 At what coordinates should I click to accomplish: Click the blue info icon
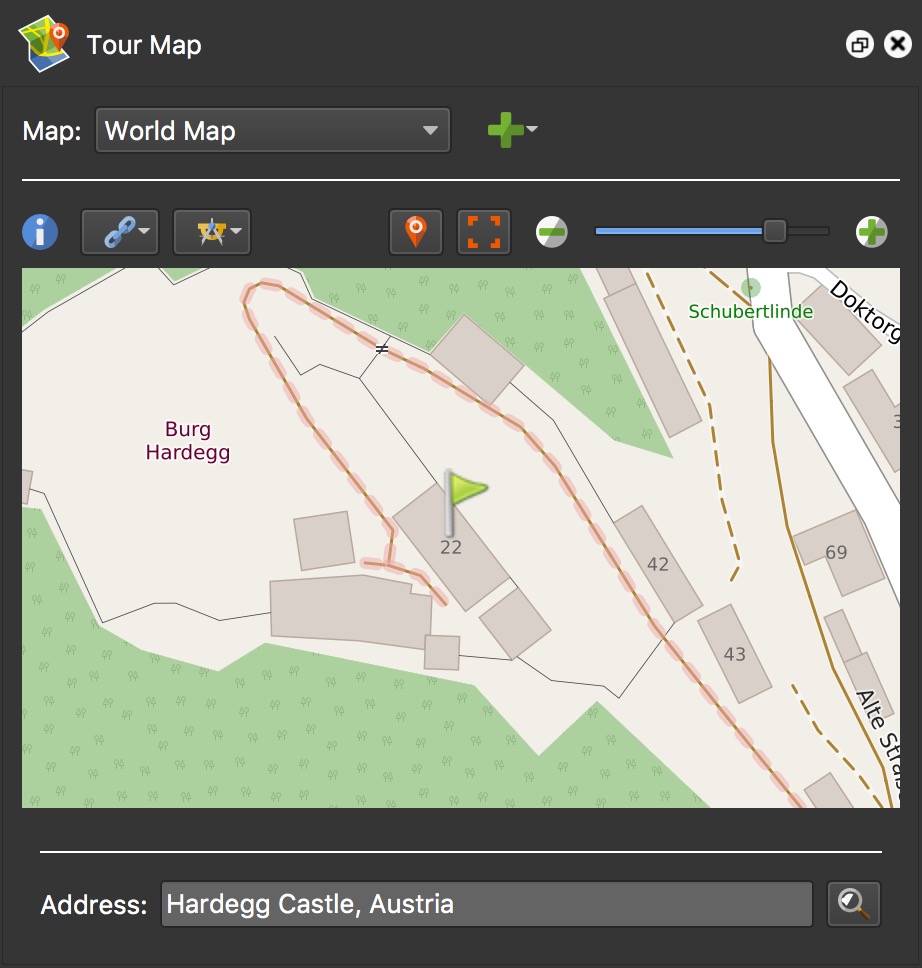pyautogui.click(x=40, y=232)
